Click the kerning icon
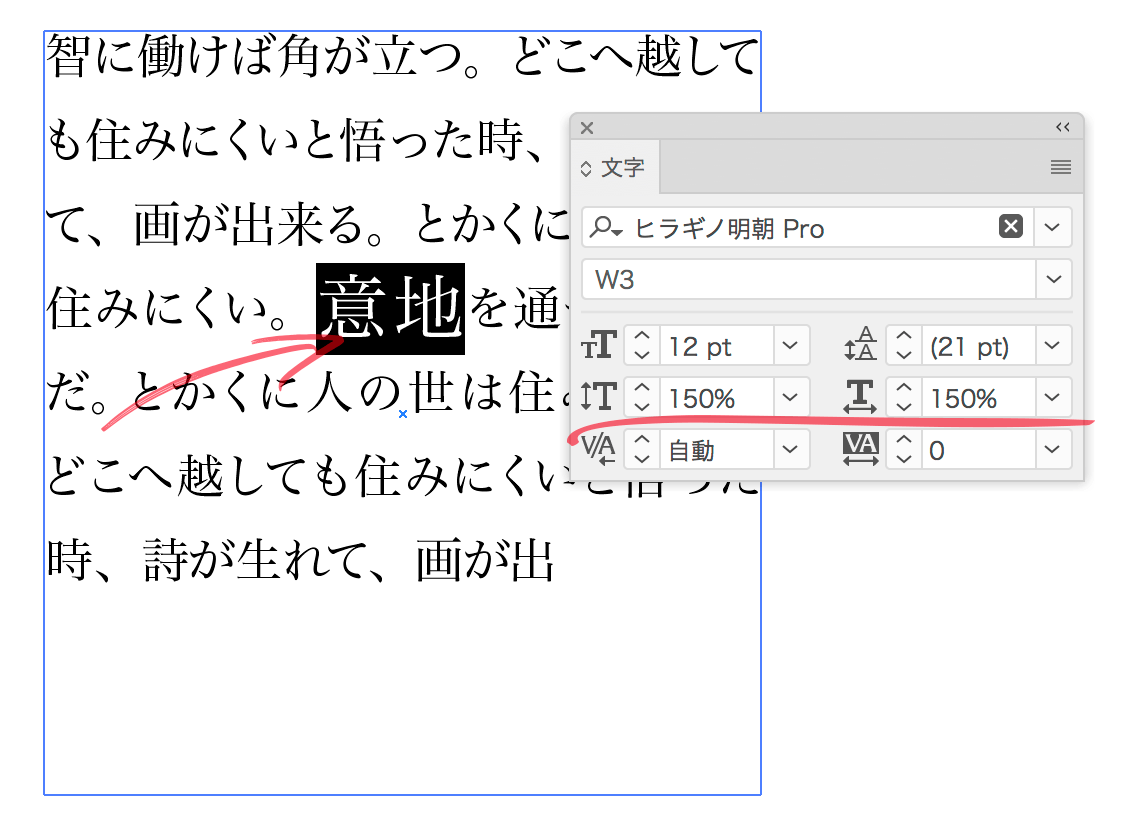 coord(597,449)
